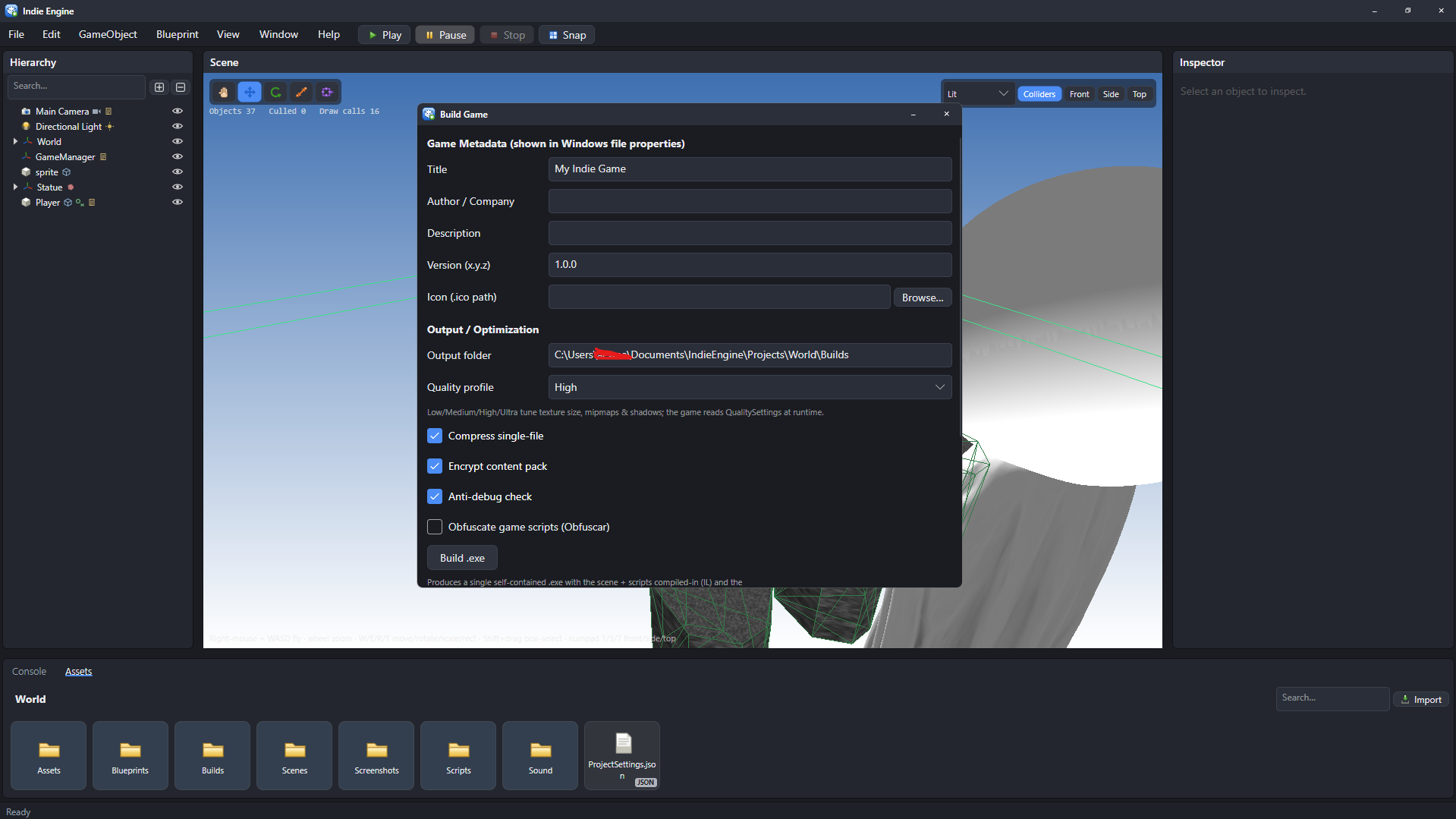Click the mesh badge beside sprite
The image size is (1456, 819).
point(67,172)
